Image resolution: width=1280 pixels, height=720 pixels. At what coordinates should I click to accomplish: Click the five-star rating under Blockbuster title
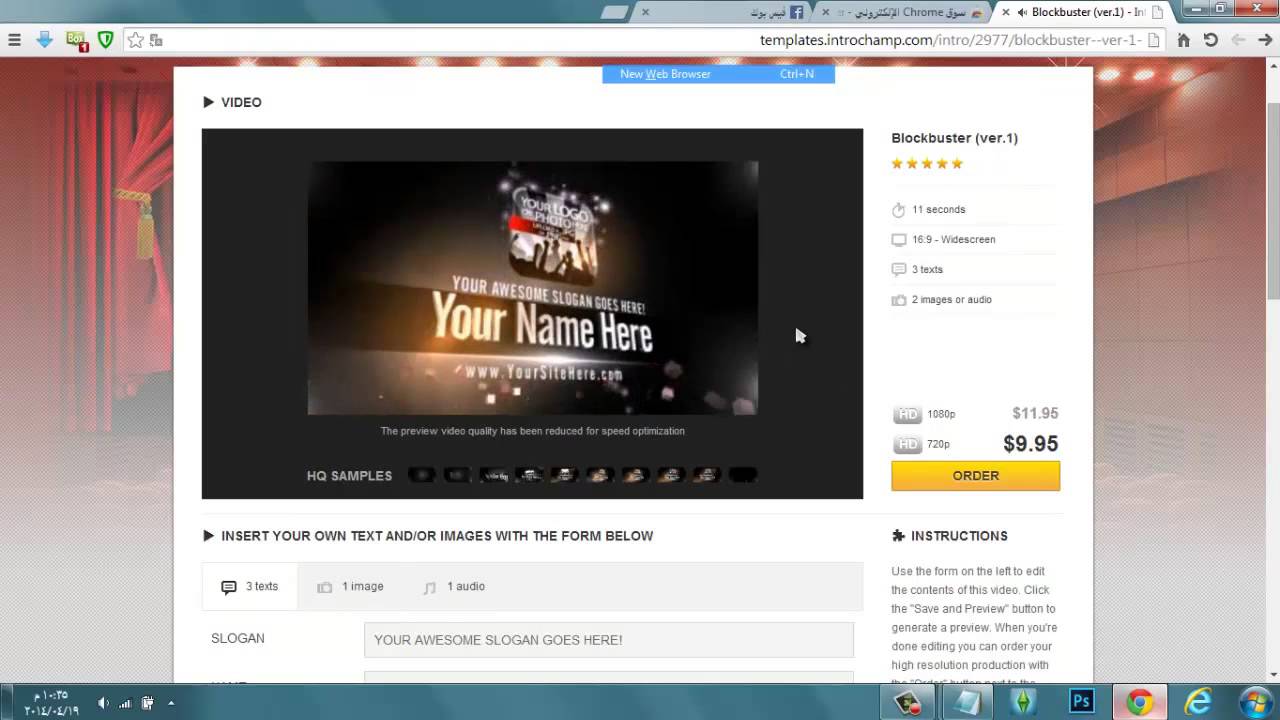[x=927, y=164]
